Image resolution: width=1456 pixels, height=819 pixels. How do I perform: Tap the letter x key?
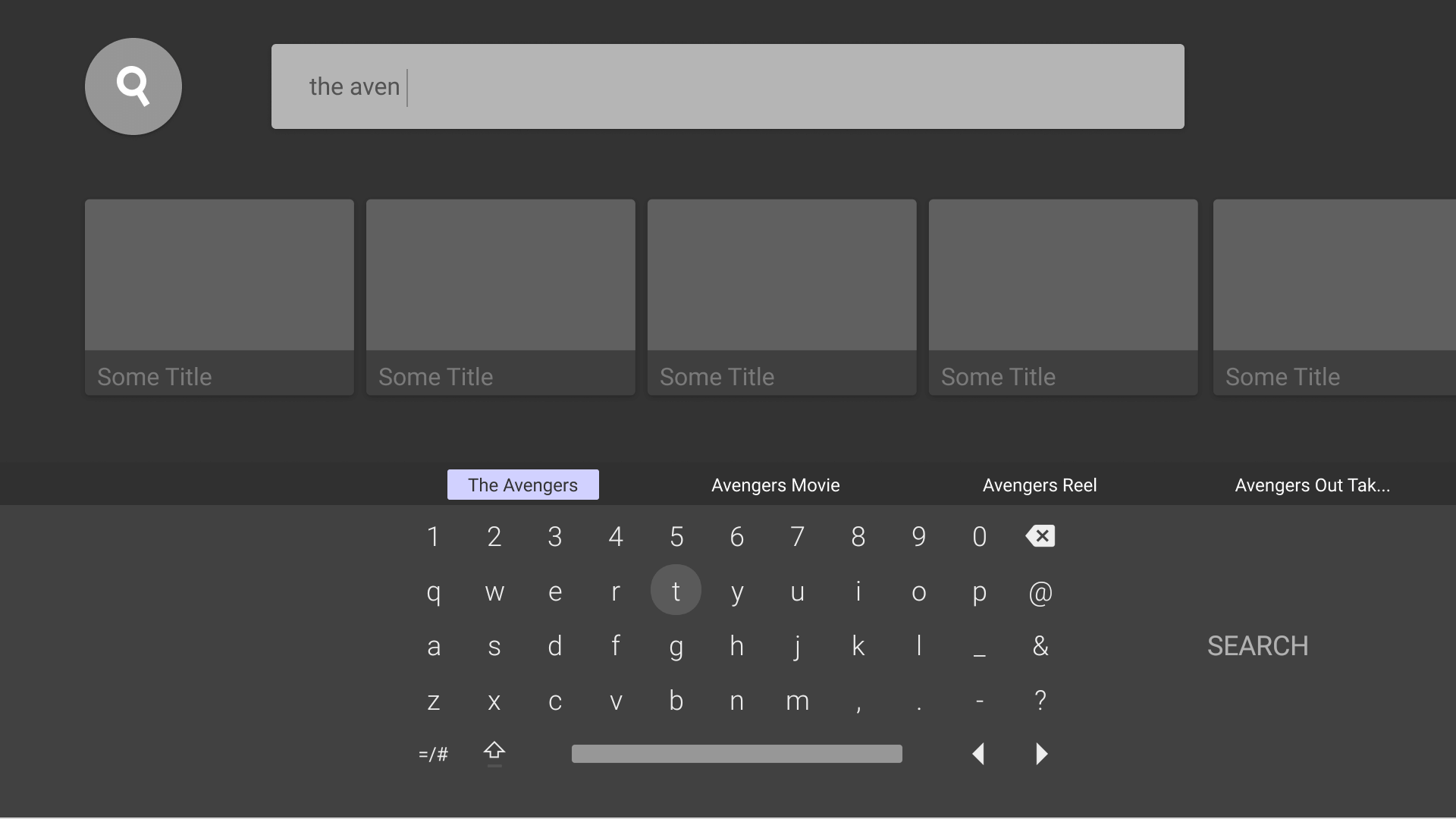494,701
